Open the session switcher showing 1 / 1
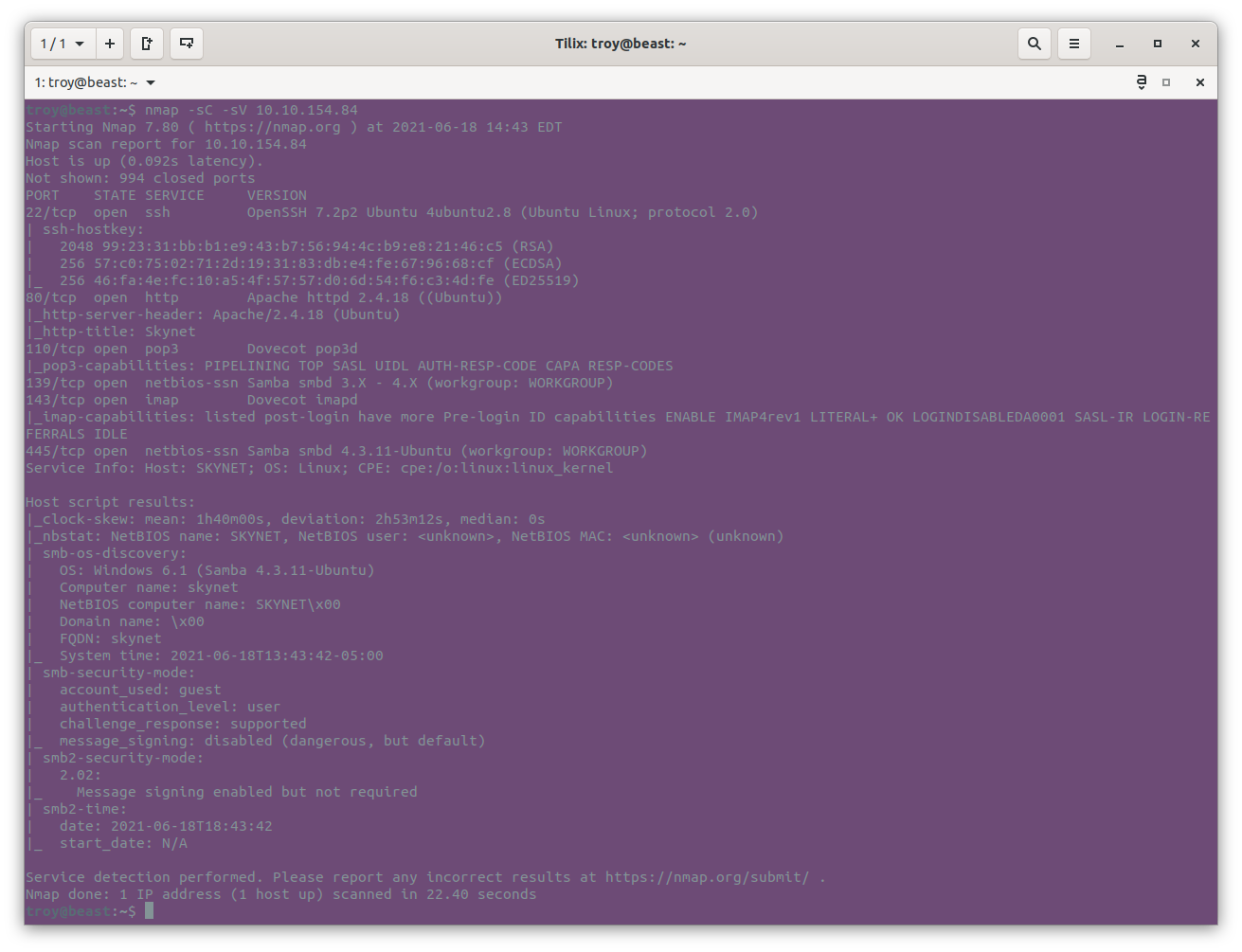This screenshot has height=952, width=1242. tap(63, 44)
